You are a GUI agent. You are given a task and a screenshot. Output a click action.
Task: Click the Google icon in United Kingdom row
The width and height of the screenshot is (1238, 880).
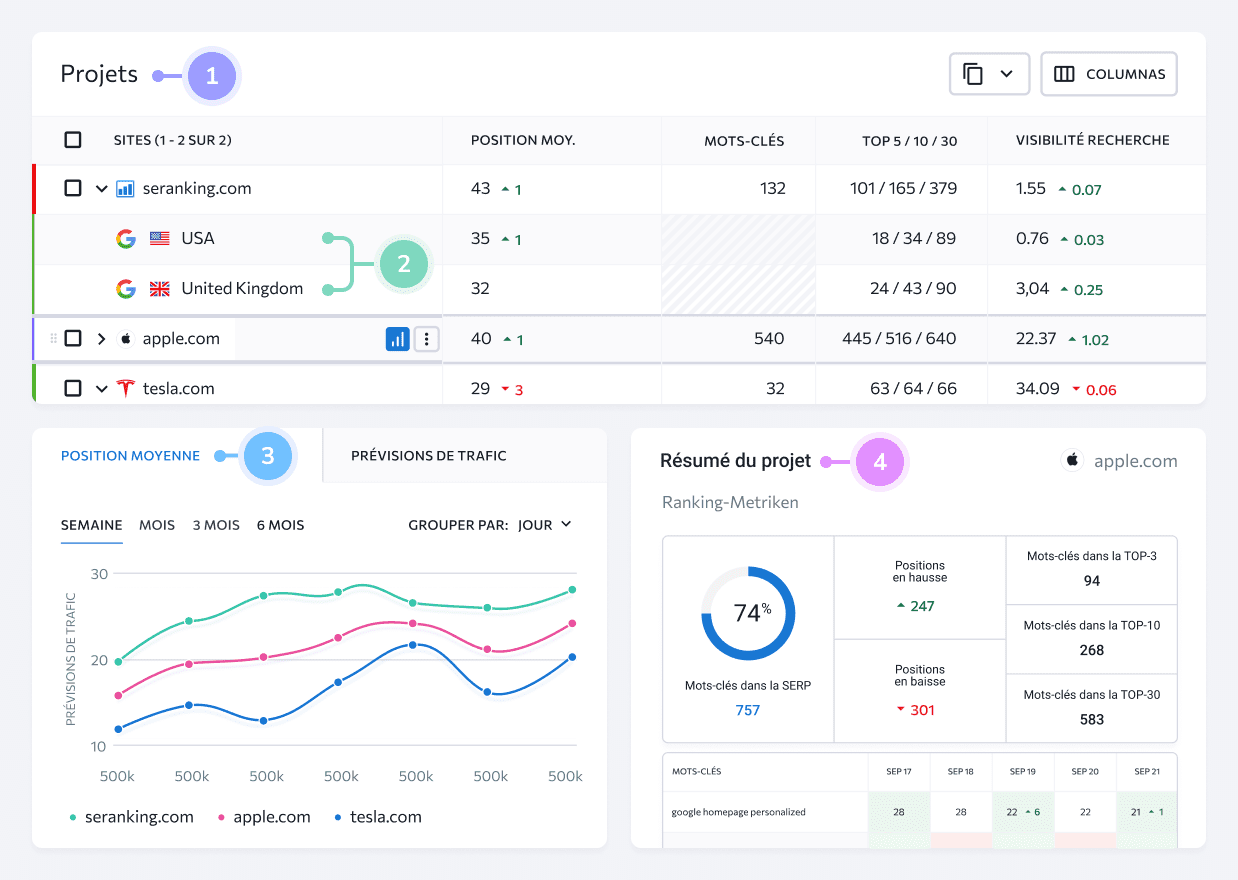[x=125, y=288]
